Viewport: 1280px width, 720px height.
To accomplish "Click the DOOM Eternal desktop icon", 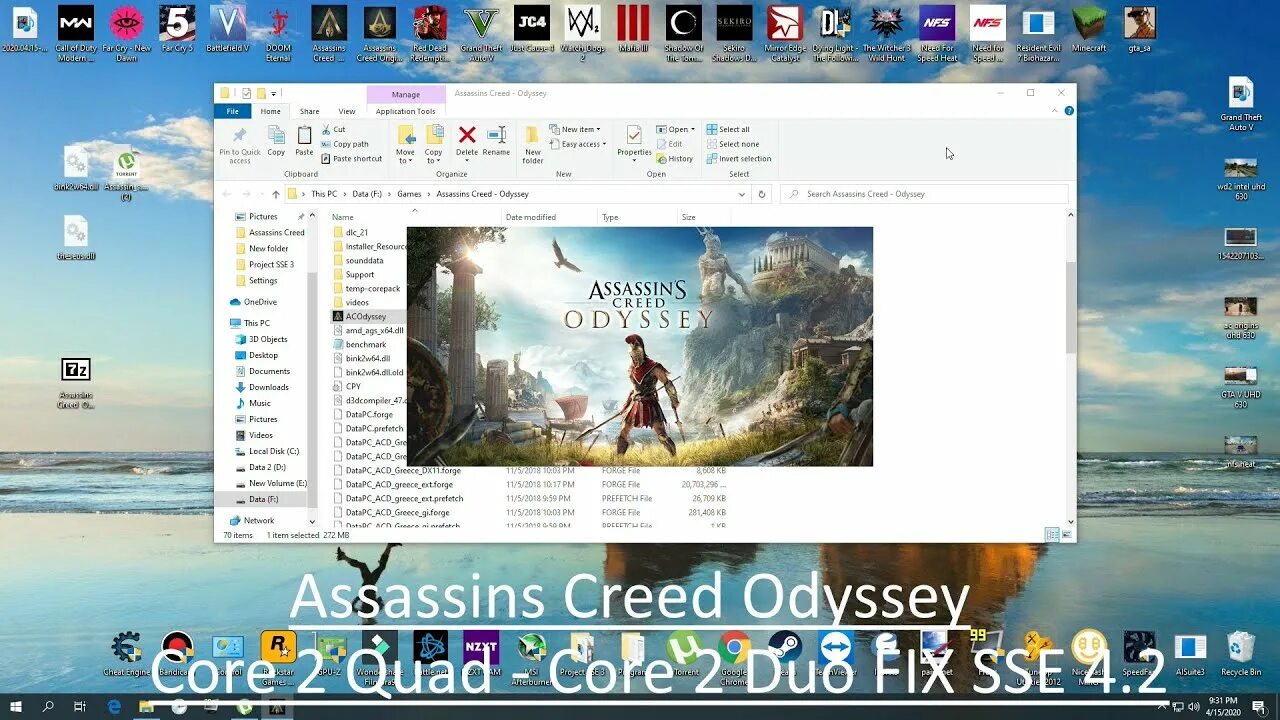I will click(x=278, y=33).
